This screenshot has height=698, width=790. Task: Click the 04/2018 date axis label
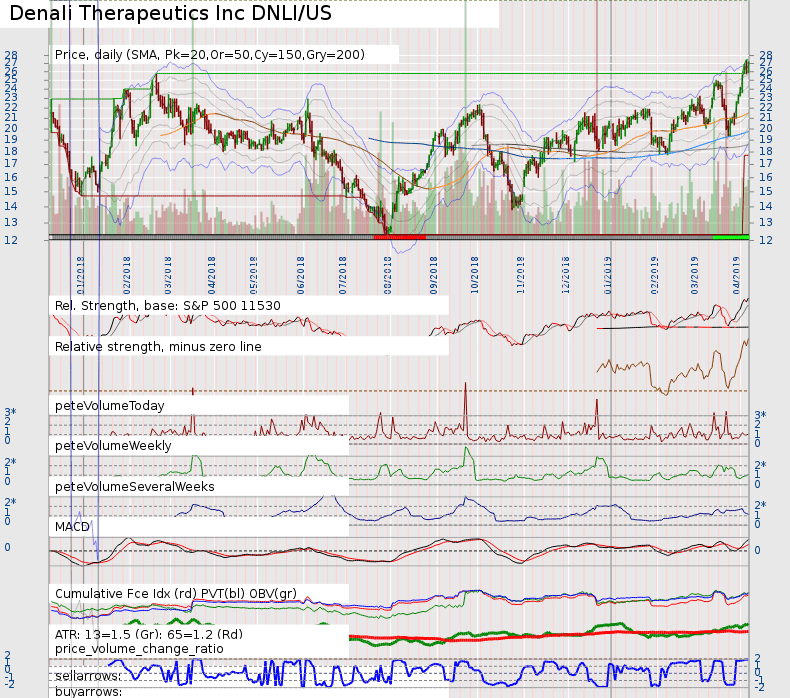point(212,276)
